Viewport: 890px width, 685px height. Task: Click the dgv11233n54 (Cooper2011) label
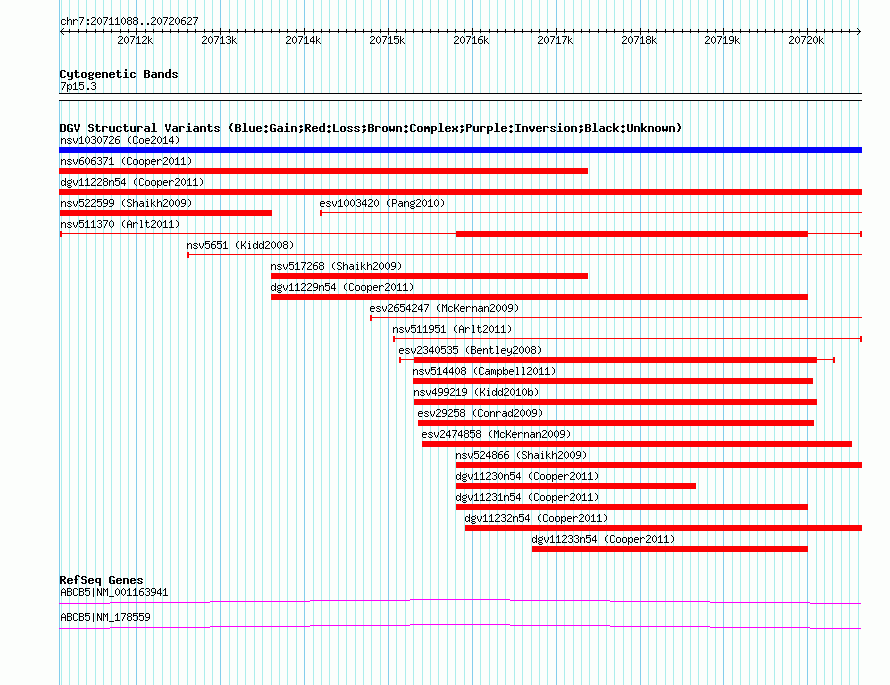603,539
